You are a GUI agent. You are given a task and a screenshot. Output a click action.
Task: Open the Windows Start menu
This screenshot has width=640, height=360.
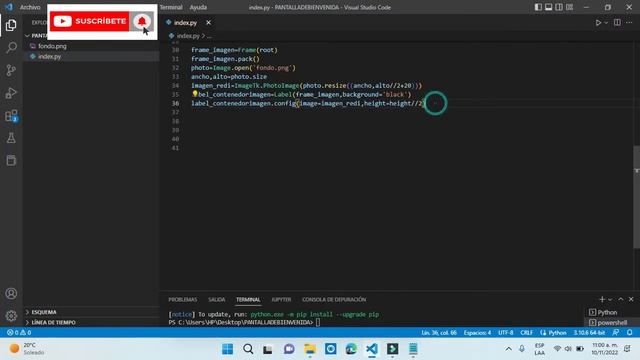point(227,349)
